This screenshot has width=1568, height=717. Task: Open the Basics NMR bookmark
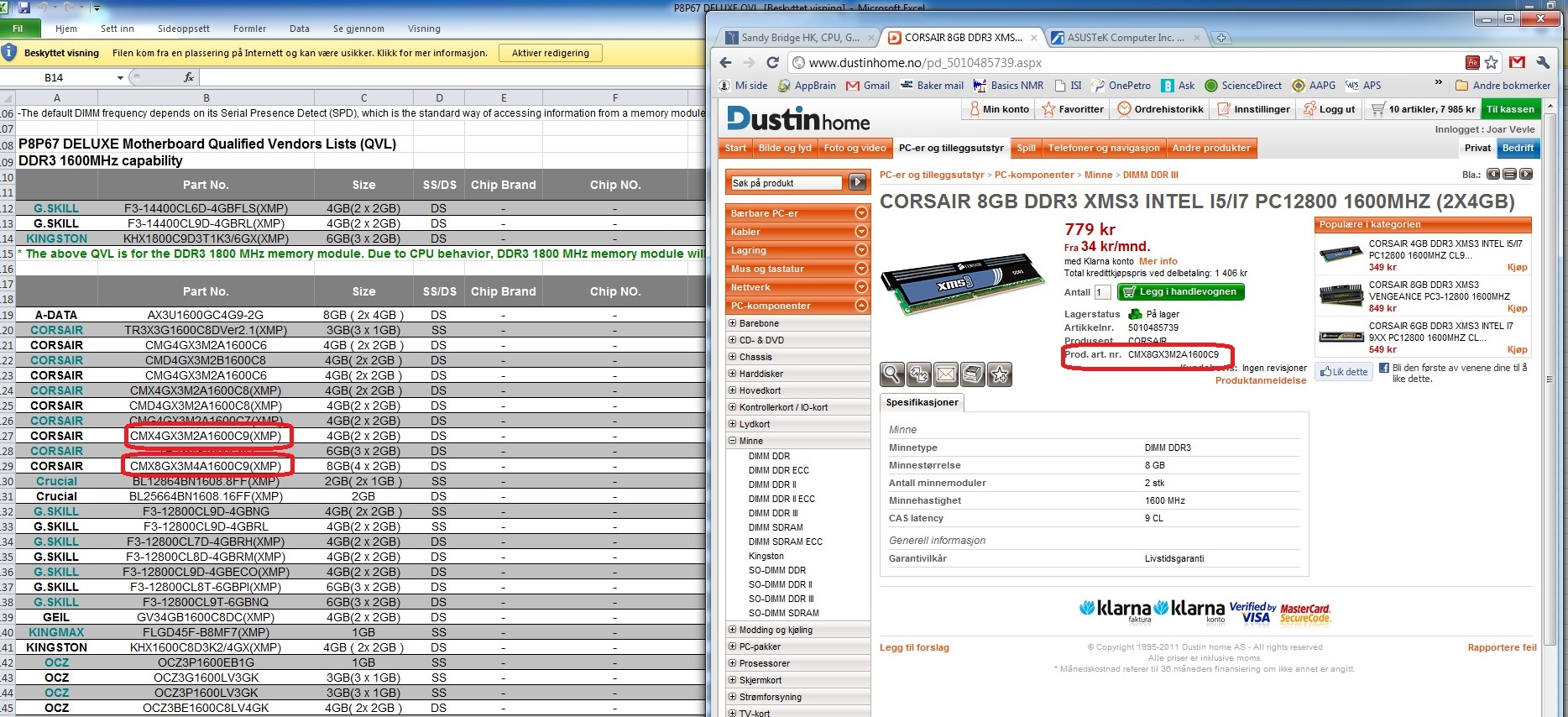pos(1008,86)
